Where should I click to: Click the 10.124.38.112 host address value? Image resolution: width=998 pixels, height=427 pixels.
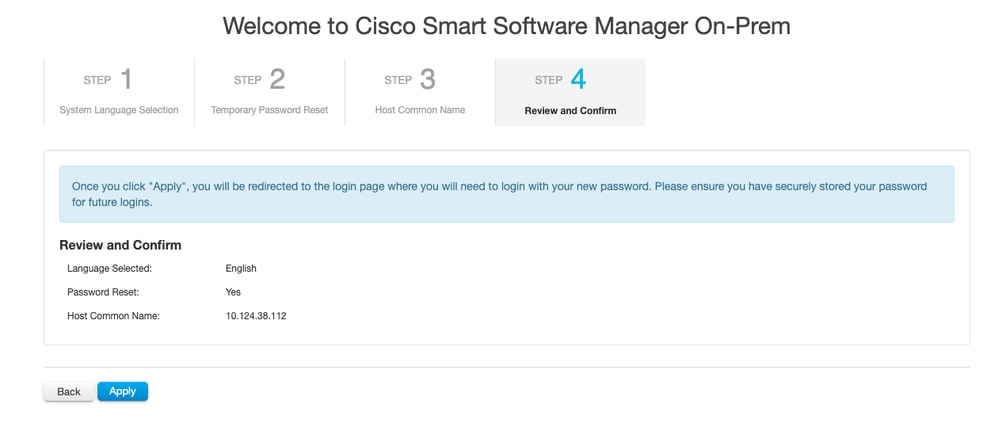click(x=256, y=316)
